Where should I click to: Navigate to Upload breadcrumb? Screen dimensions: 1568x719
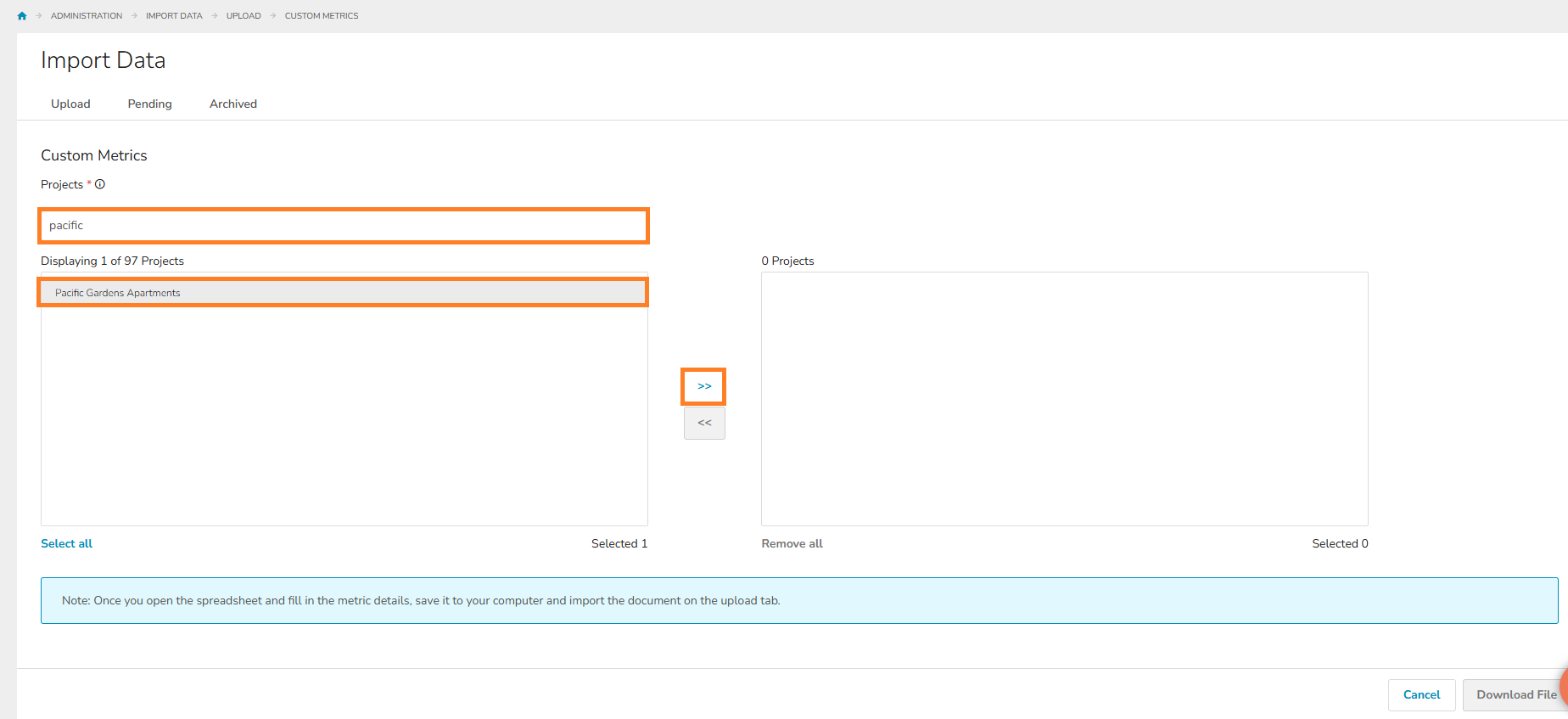pos(244,16)
